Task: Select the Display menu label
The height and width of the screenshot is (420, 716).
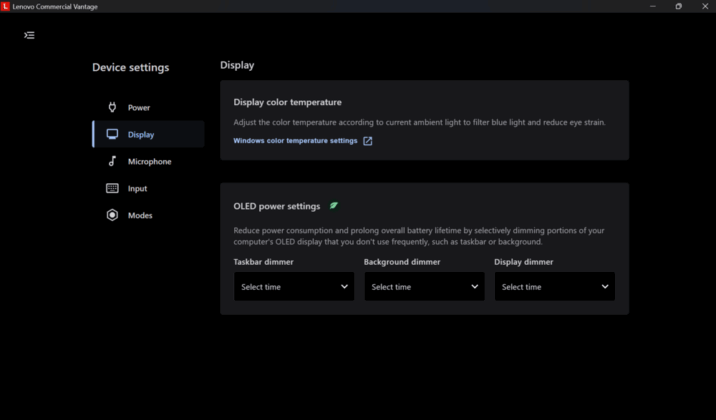Action: tap(141, 135)
